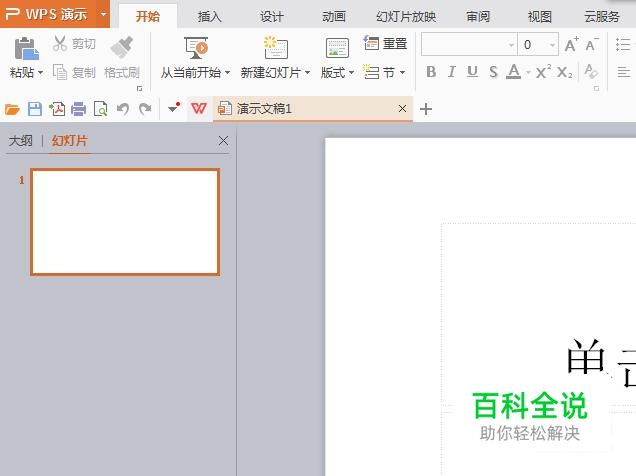
Task: Expand the 新建幻灯片 dropdown arrow
Action: click(307, 73)
